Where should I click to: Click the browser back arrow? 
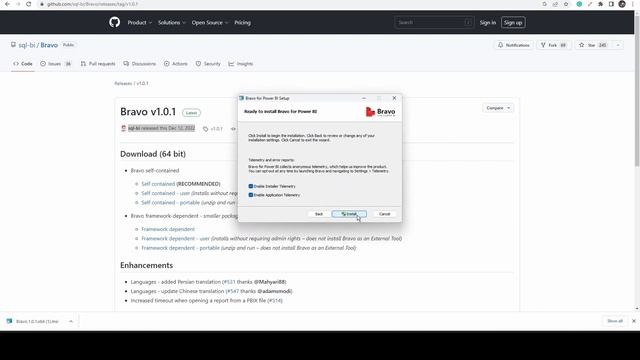[7, 4]
